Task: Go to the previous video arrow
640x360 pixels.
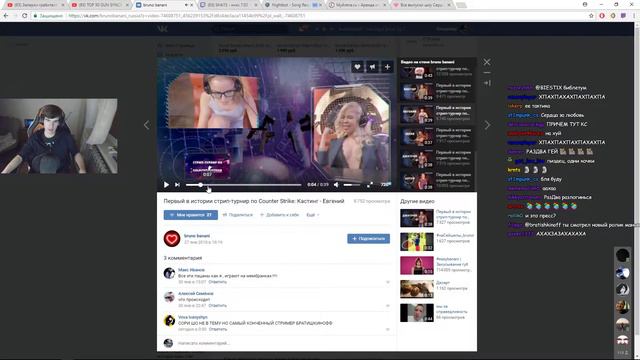Action: (x=147, y=125)
